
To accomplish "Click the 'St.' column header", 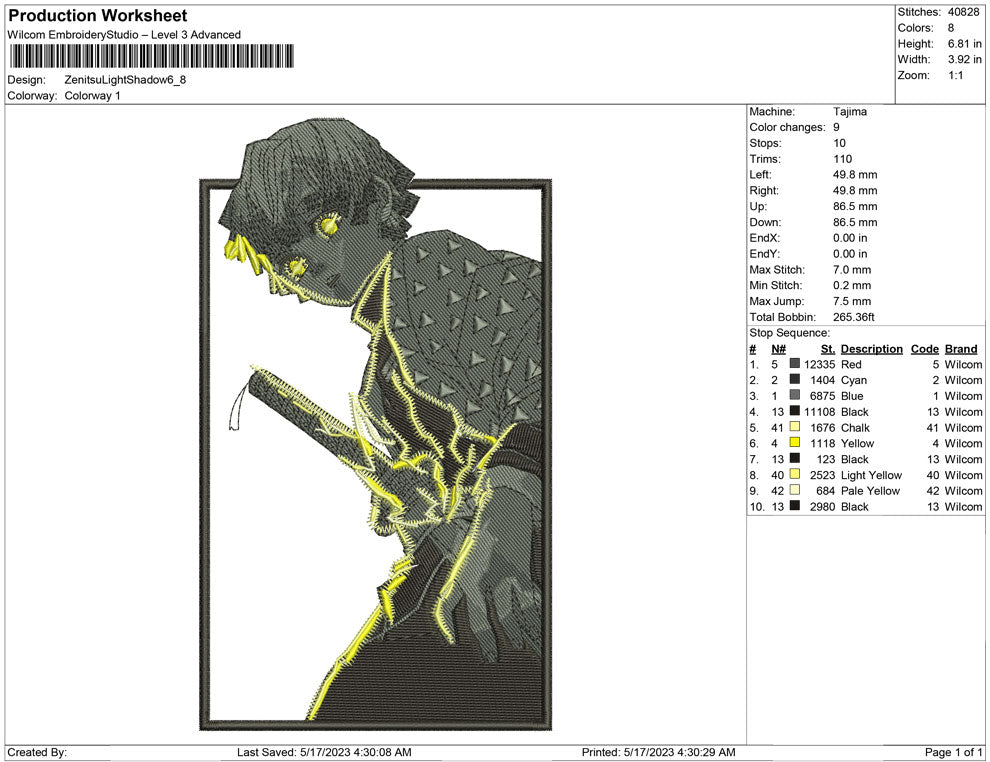I will click(828, 349).
